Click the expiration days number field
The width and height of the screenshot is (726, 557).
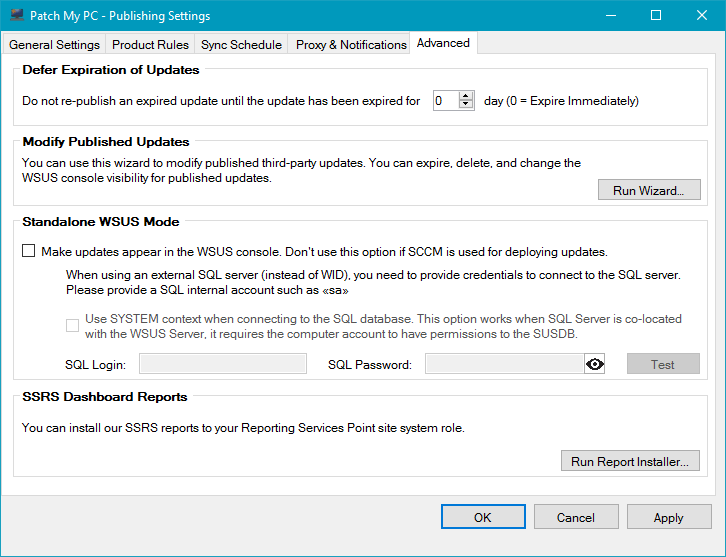pyautogui.click(x=446, y=100)
